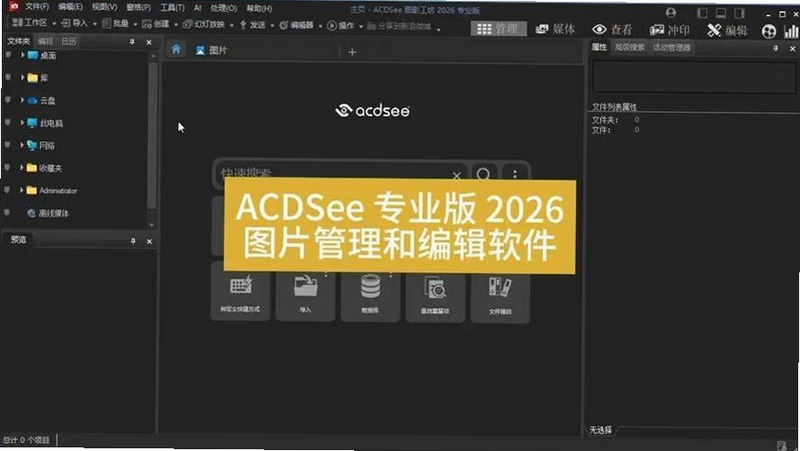Screen dimensions: 800x451
Task: Click the user account icon
Action: pyautogui.click(x=670, y=13)
